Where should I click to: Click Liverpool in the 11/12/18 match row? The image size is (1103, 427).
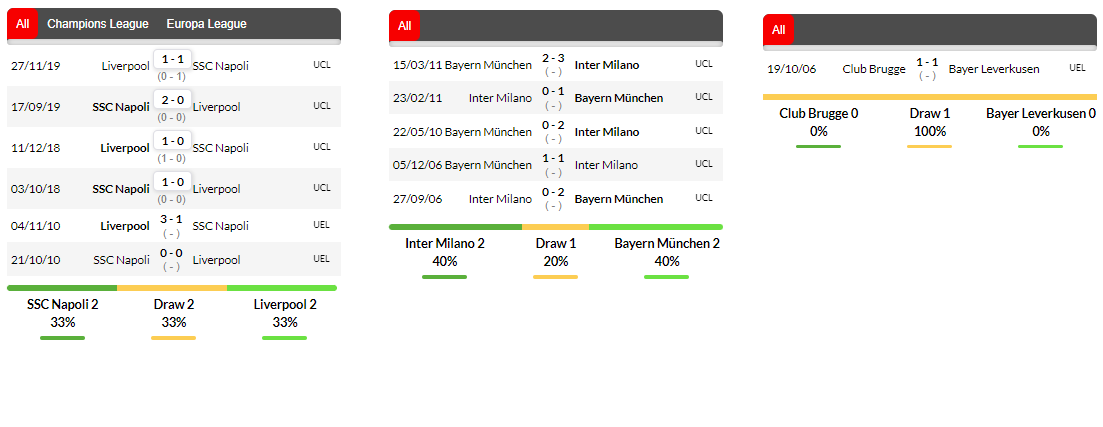[x=125, y=148]
